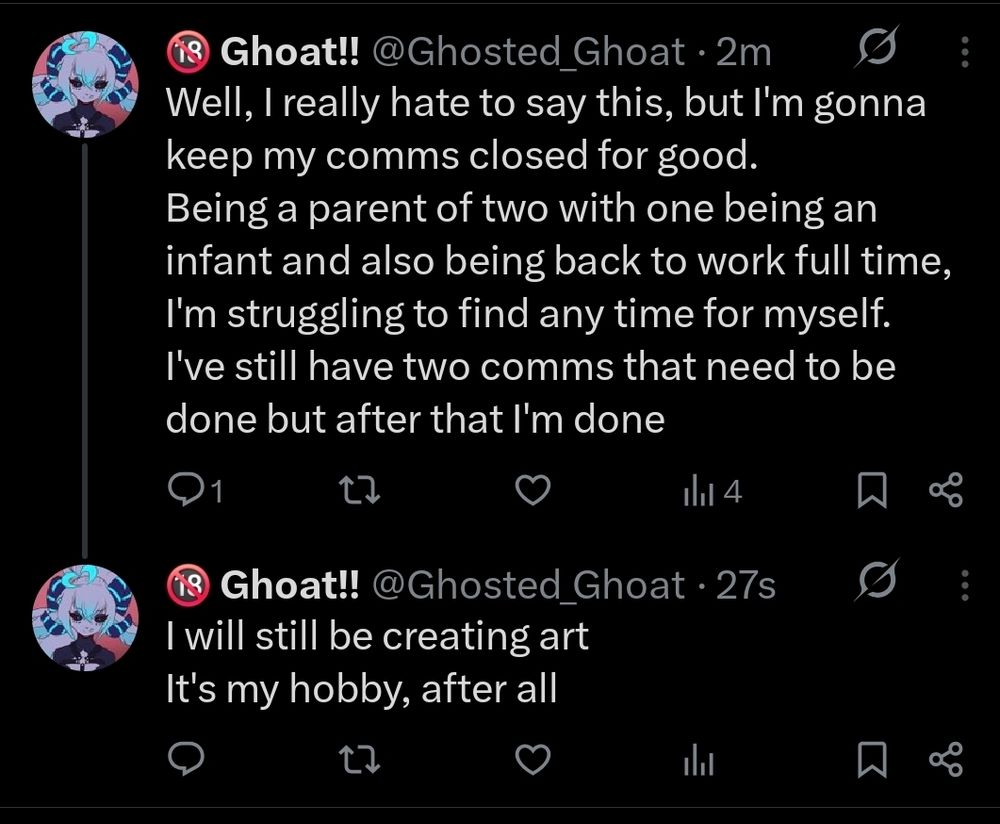The image size is (1000, 824).
Task: View analytics showing 4 views
Action: [711, 490]
